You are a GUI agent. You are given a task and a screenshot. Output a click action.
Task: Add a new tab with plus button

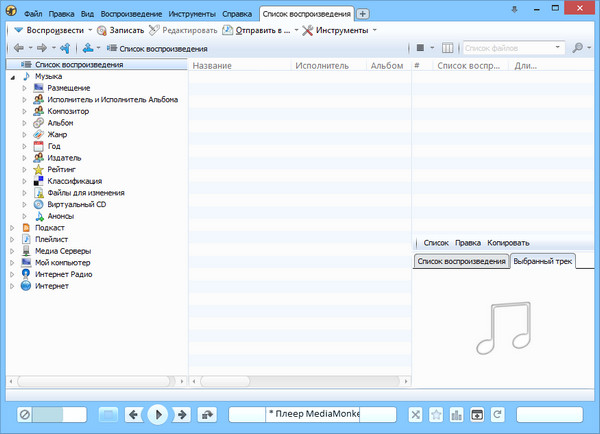[x=362, y=14]
